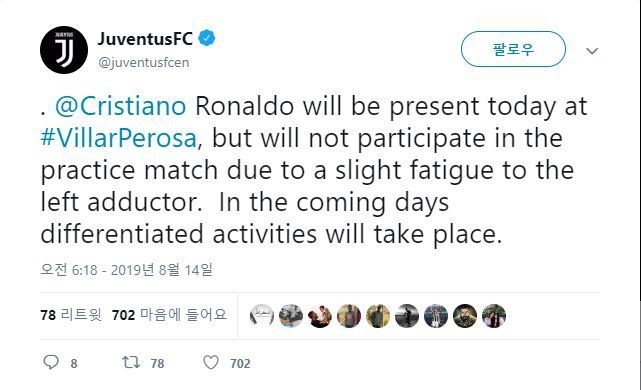Click the first liker avatar thumbnail
The height and width of the screenshot is (390, 641).
(x=262, y=316)
